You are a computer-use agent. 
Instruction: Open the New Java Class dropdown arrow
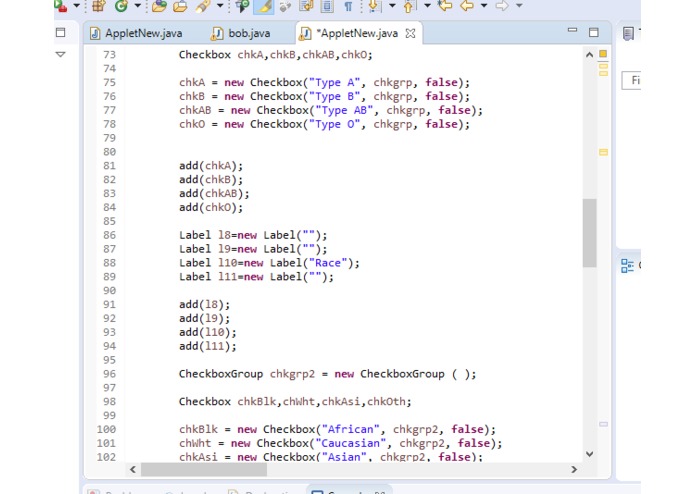tap(137, 6)
